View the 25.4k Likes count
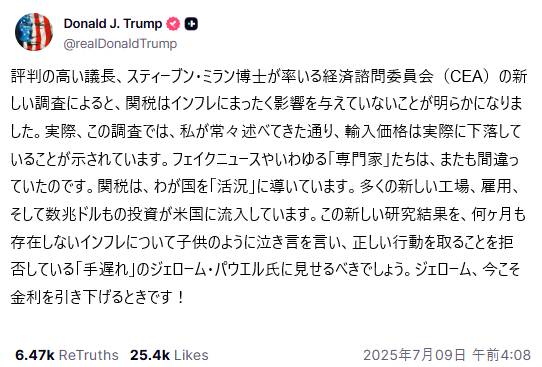The image size is (542, 367). [x=150, y=355]
